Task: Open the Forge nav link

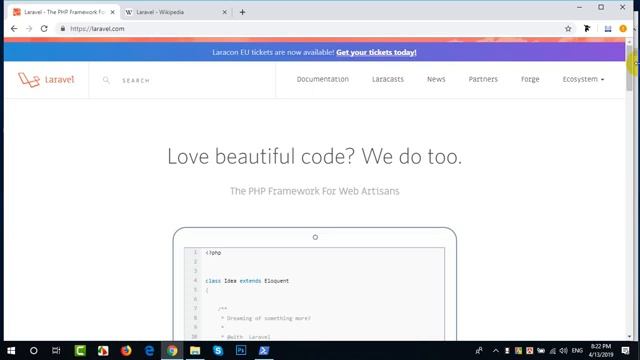Action: 530,79
